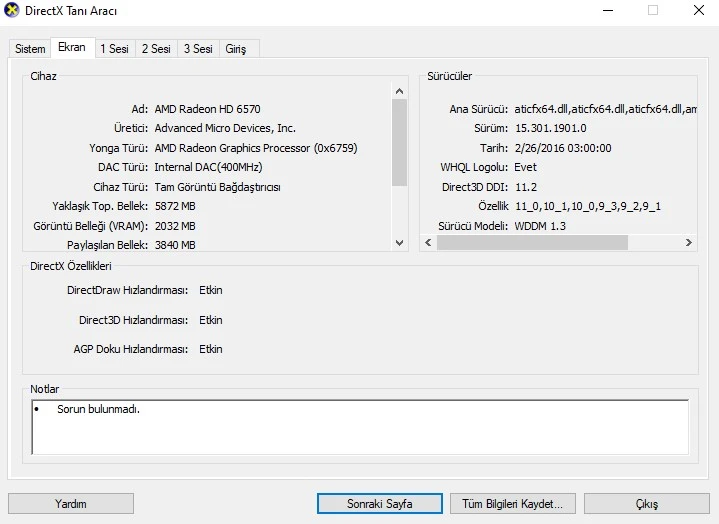Screen dimensions: 719x524
Task: Click the 2032 MB VRAM value
Action: pos(175,226)
